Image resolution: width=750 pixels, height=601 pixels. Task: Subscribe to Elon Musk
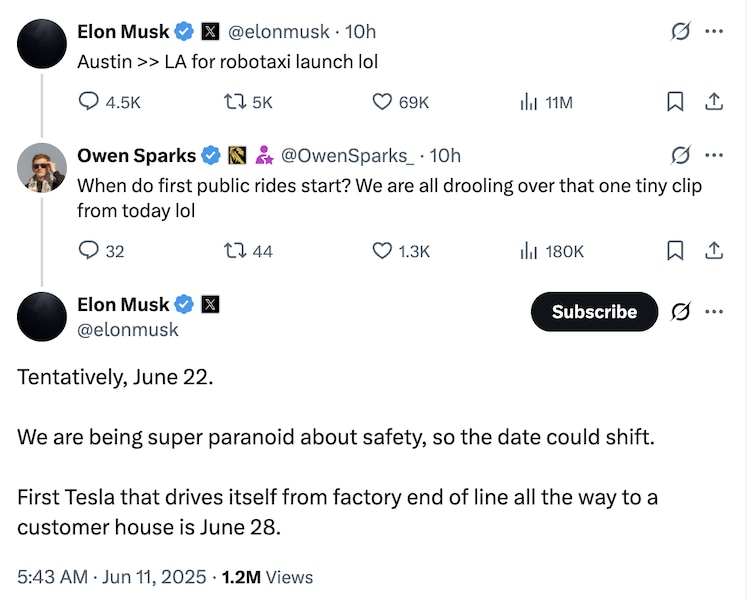594,312
